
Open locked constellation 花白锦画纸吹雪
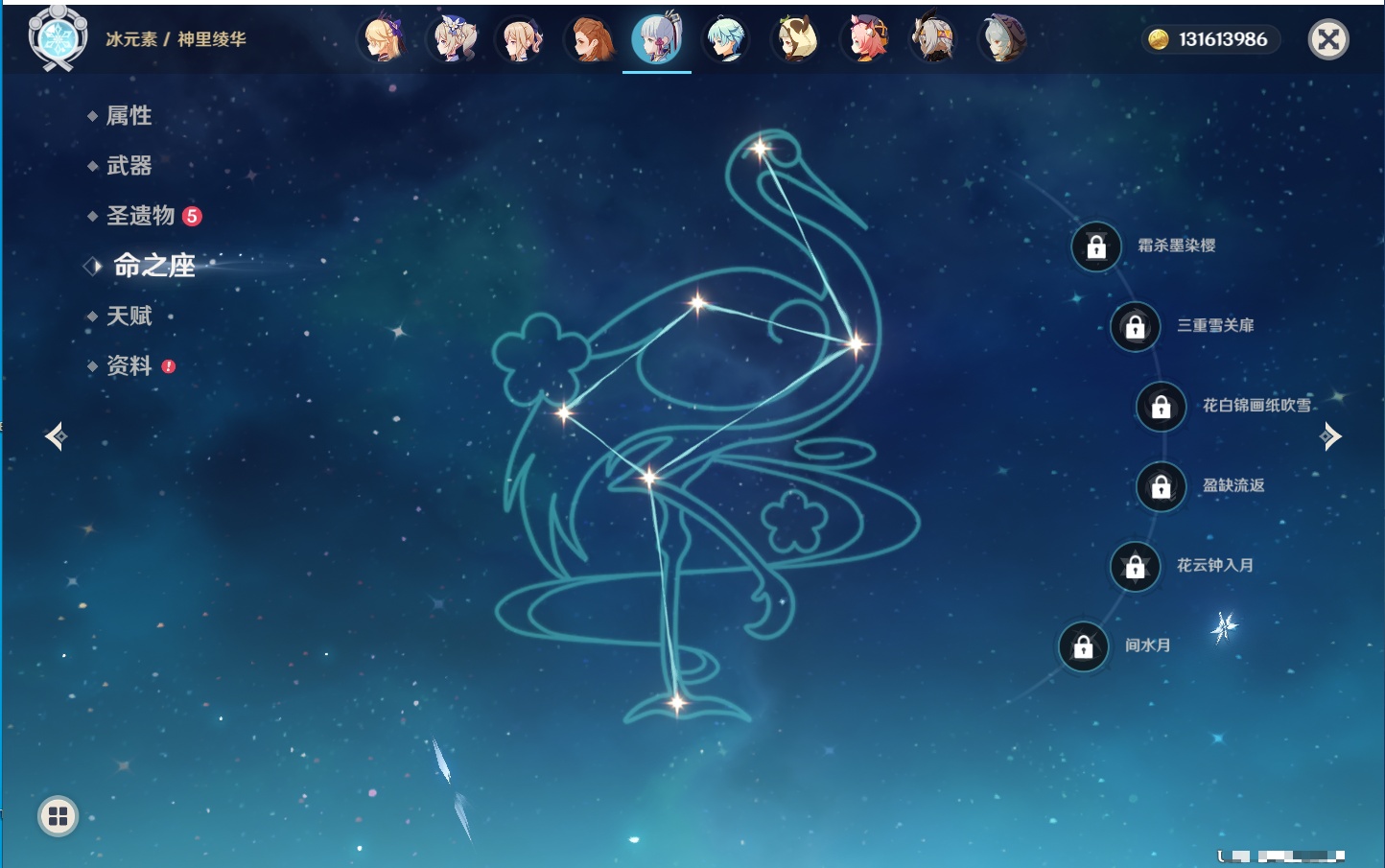[x=1162, y=407]
